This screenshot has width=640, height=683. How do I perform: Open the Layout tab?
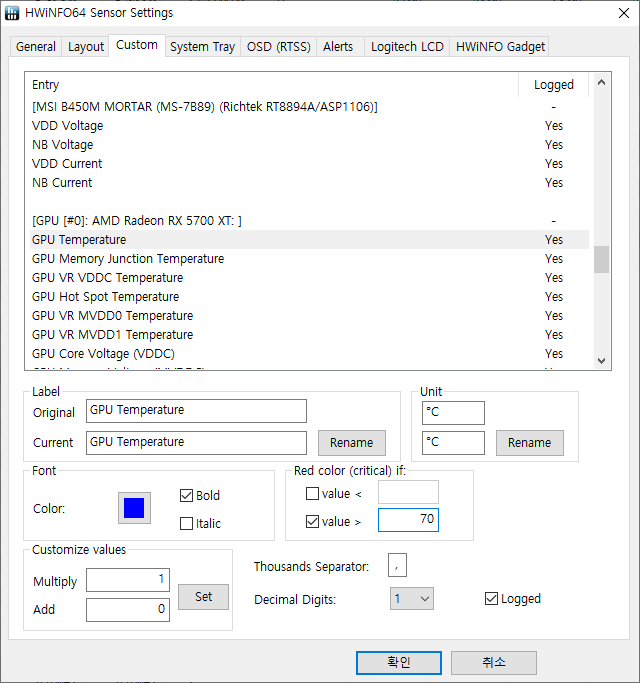click(86, 47)
